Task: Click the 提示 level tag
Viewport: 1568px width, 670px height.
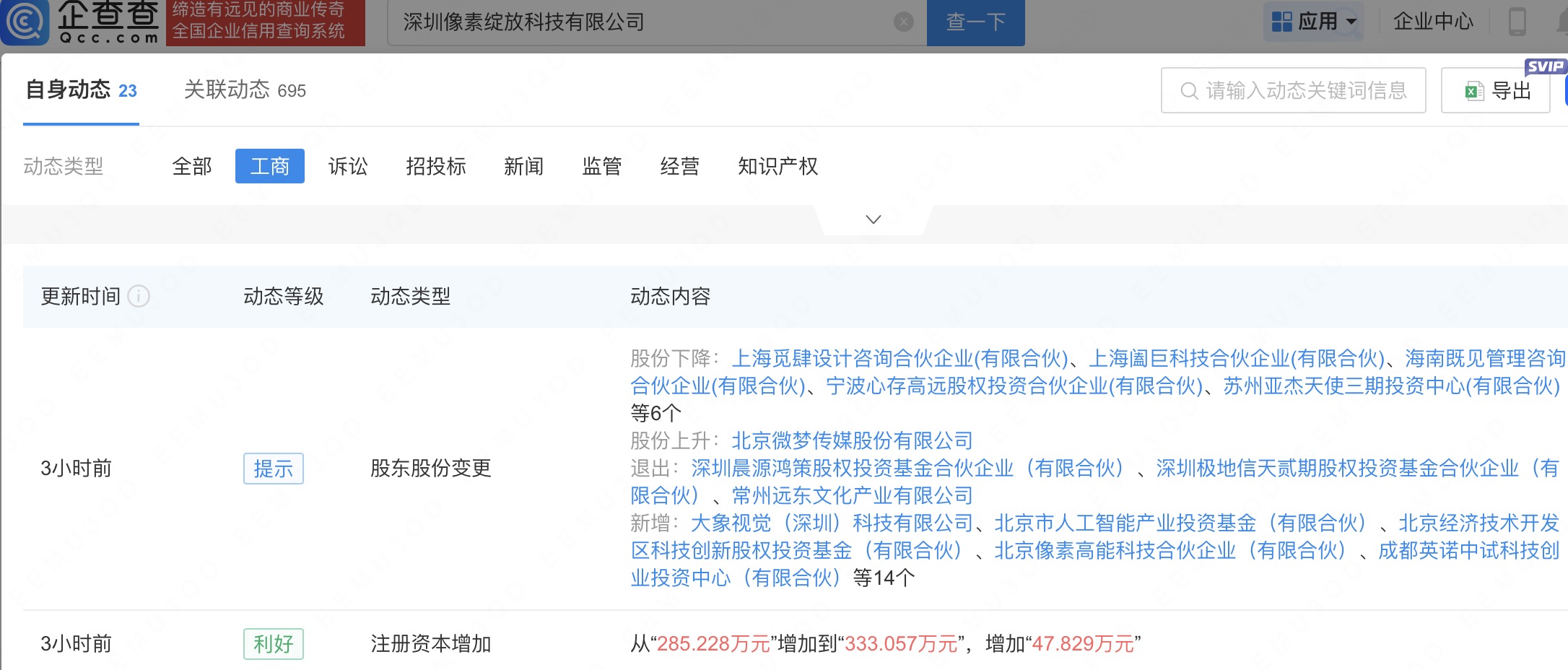Action: (x=273, y=469)
